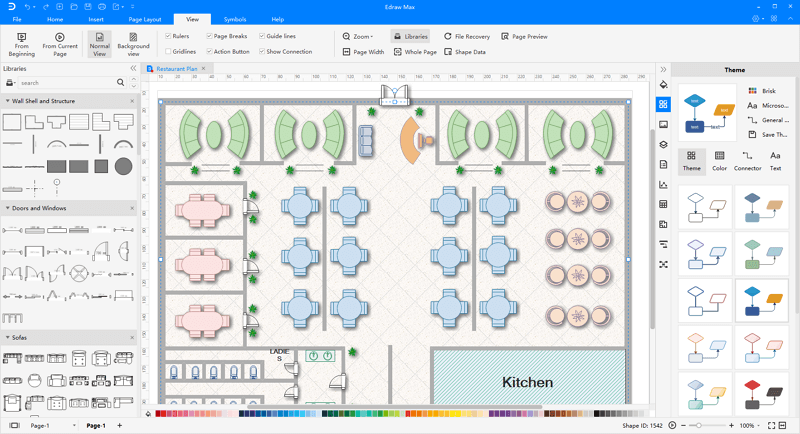Open the Image panel in right sidebar
800x434 pixels.
[x=663, y=124]
